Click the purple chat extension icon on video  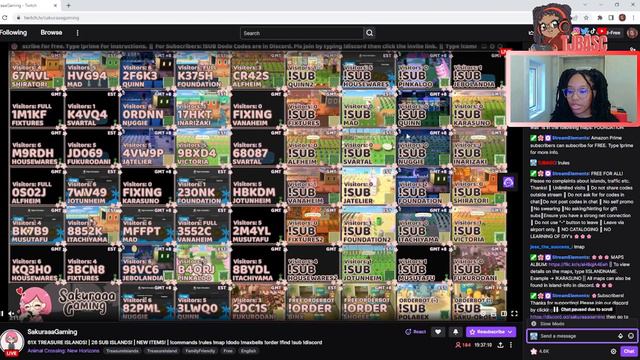[508, 182]
